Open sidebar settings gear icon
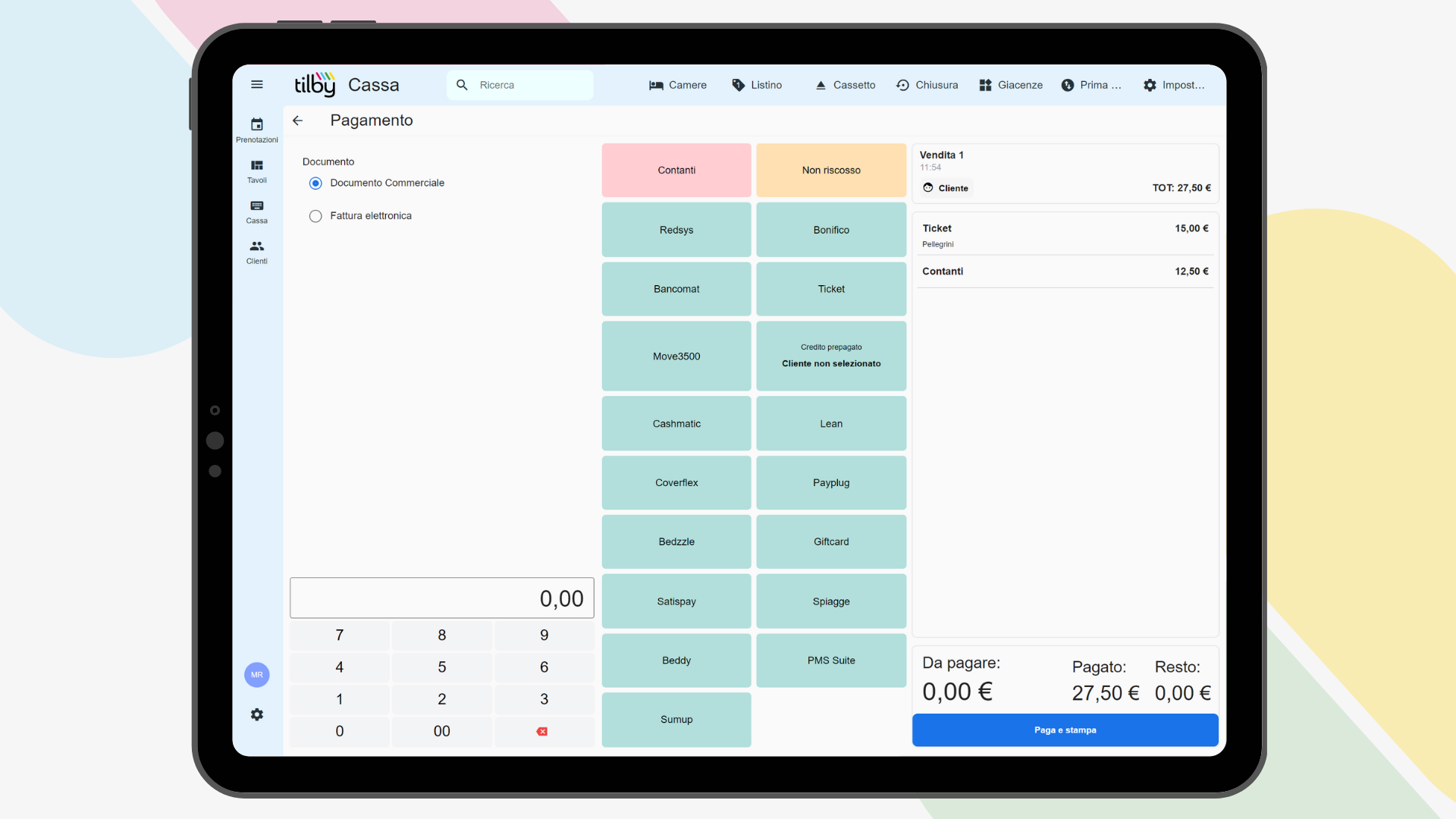The width and height of the screenshot is (1456, 819). click(x=257, y=714)
